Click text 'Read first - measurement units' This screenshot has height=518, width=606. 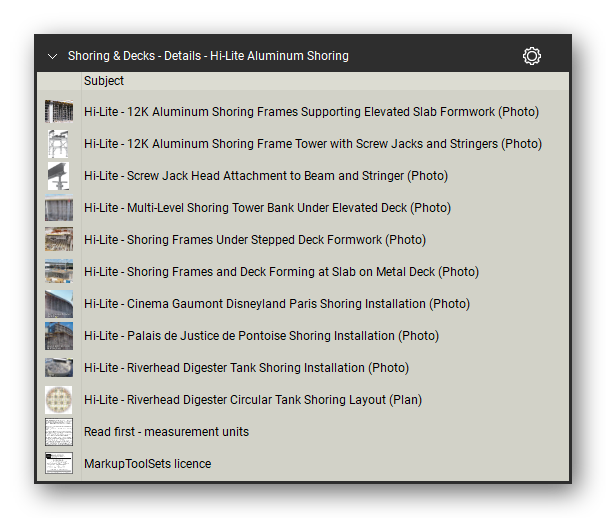tap(167, 432)
